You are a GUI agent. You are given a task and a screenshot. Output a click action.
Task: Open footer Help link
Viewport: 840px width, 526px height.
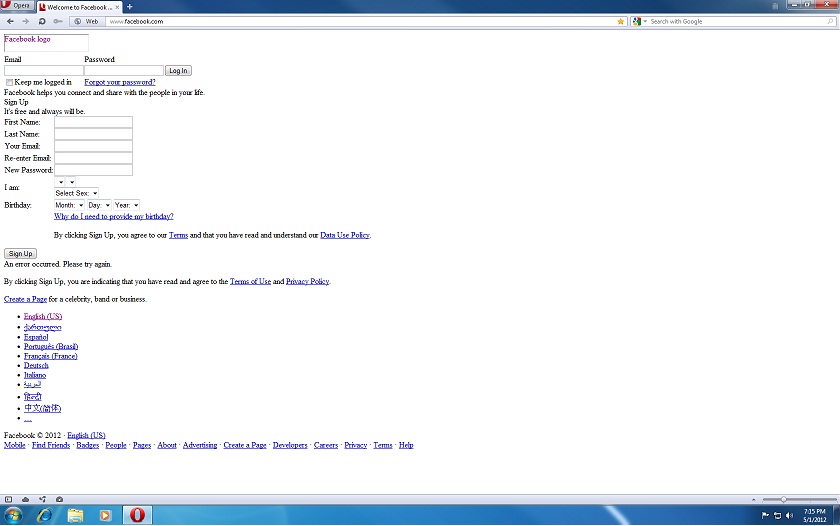tap(406, 445)
